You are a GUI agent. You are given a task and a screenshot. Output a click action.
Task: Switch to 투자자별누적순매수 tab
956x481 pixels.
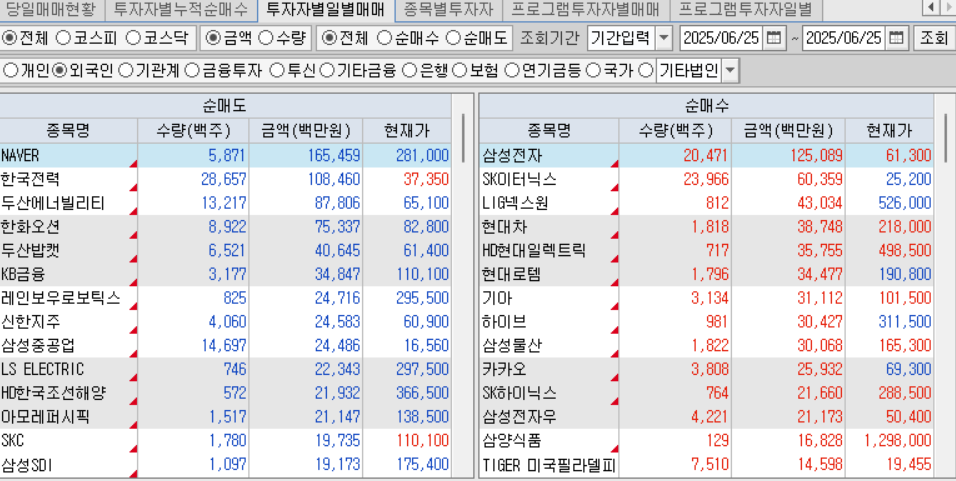click(181, 9)
